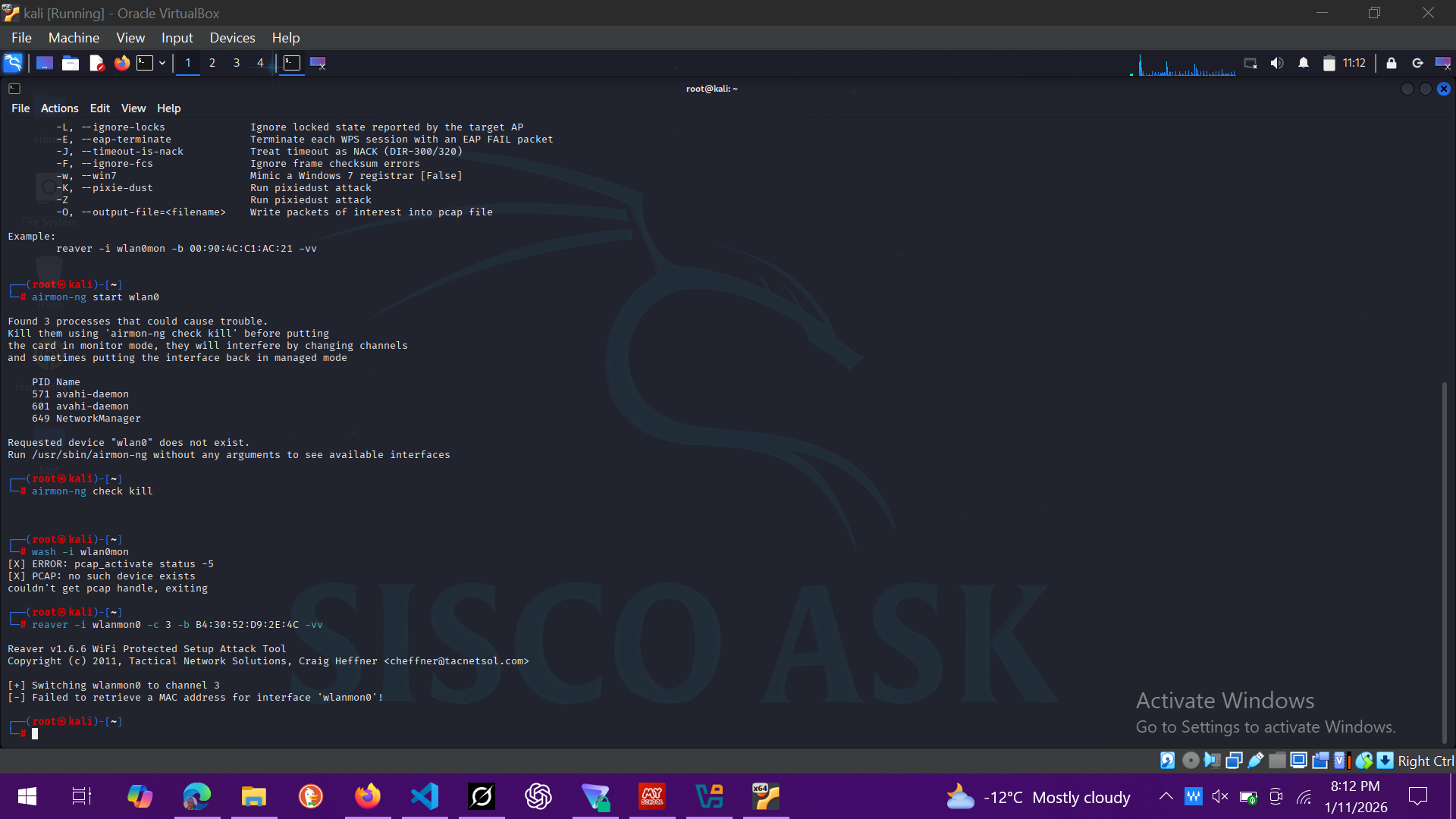Click the terminal window scrollbar
1456x819 pixels.
1444,561
